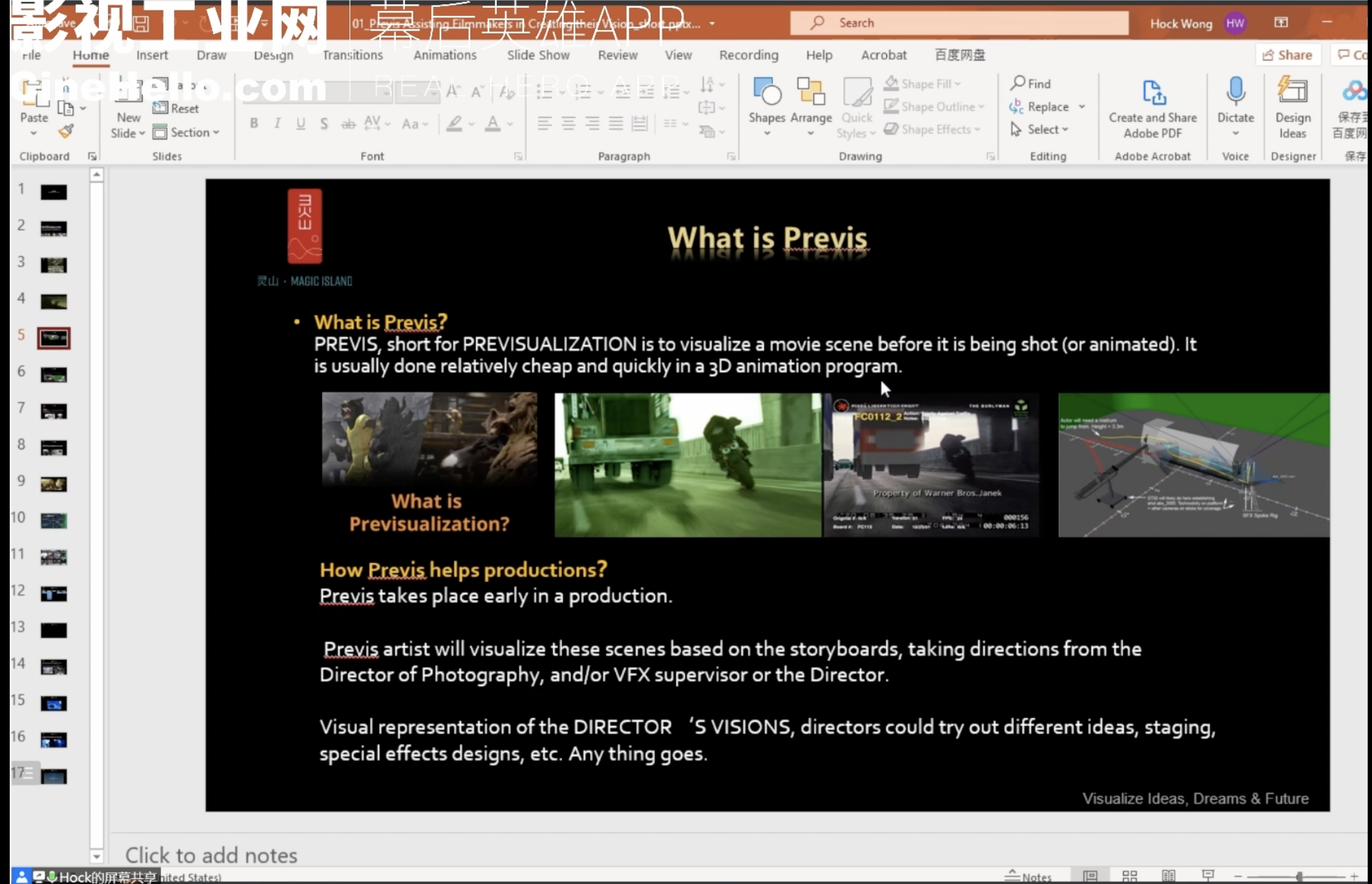Switch to Slide Sorter view icon
This screenshot has height=884, width=1372.
pyautogui.click(x=1130, y=876)
